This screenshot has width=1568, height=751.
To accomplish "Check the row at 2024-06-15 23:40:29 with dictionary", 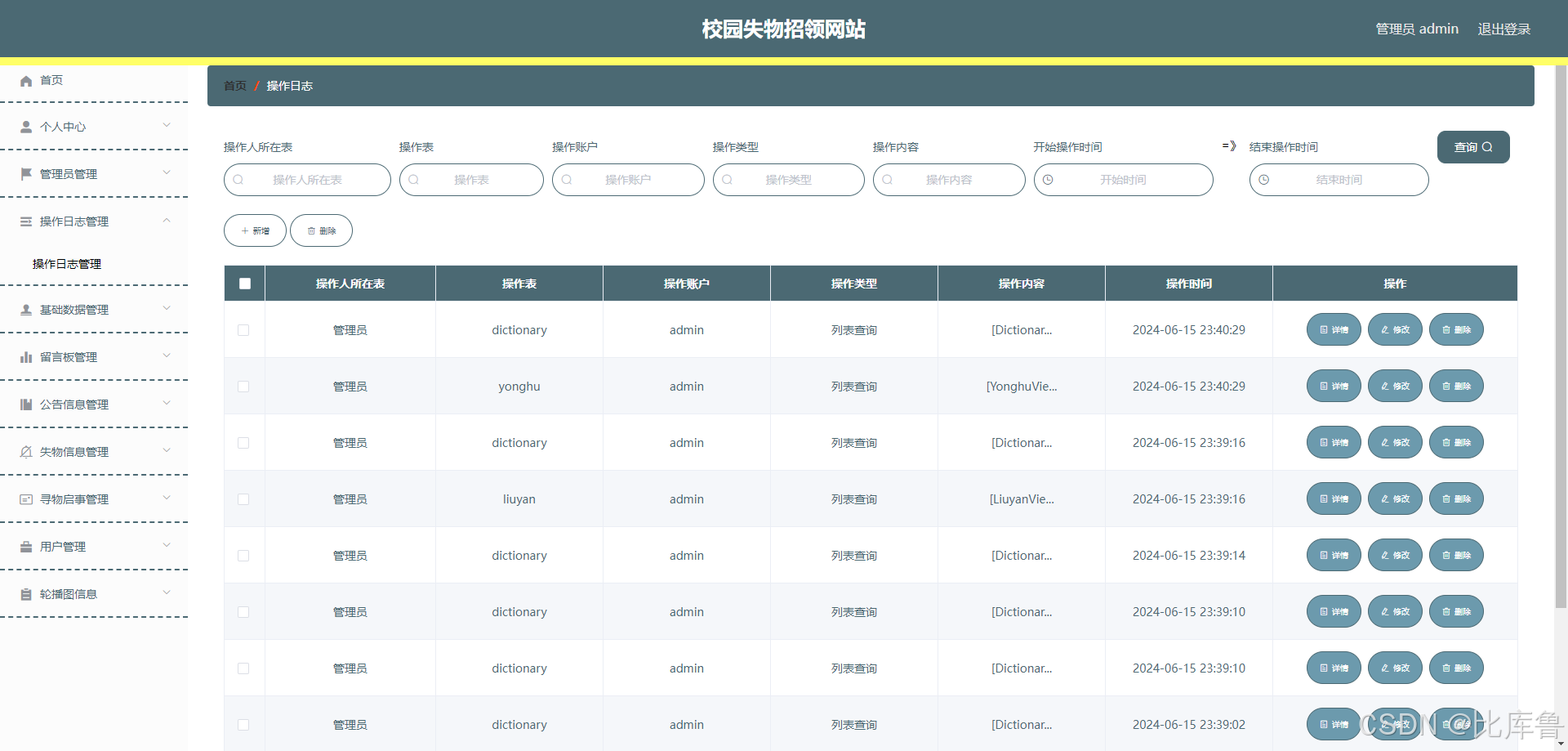I will pos(243,330).
